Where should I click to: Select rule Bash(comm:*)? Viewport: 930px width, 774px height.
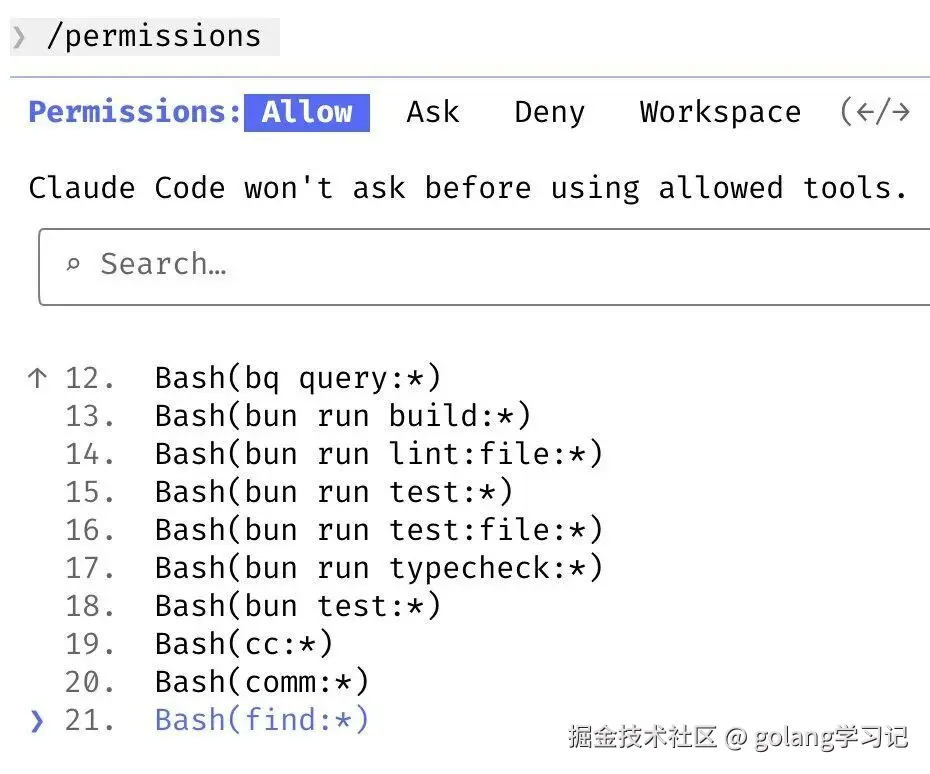(x=260, y=681)
